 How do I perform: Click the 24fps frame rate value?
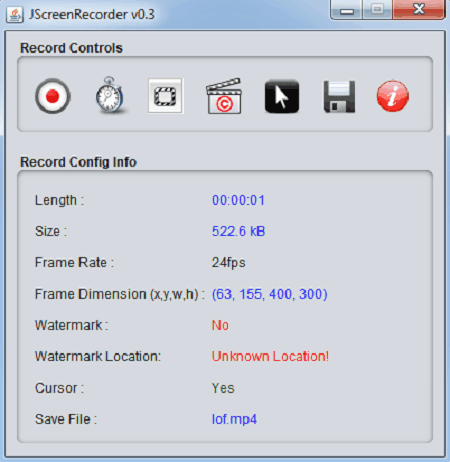229,263
